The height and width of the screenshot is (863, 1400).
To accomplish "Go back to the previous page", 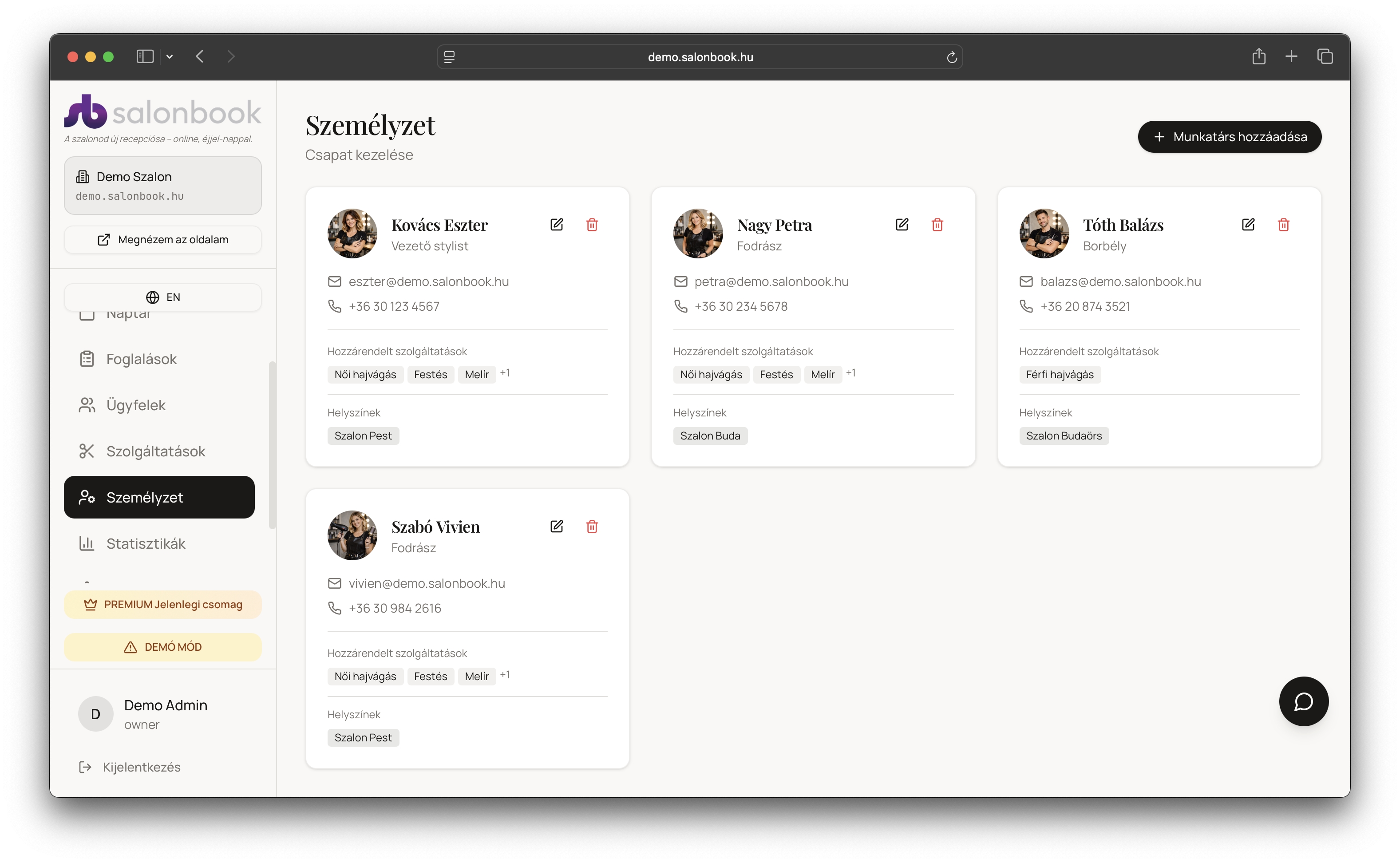I will [200, 56].
